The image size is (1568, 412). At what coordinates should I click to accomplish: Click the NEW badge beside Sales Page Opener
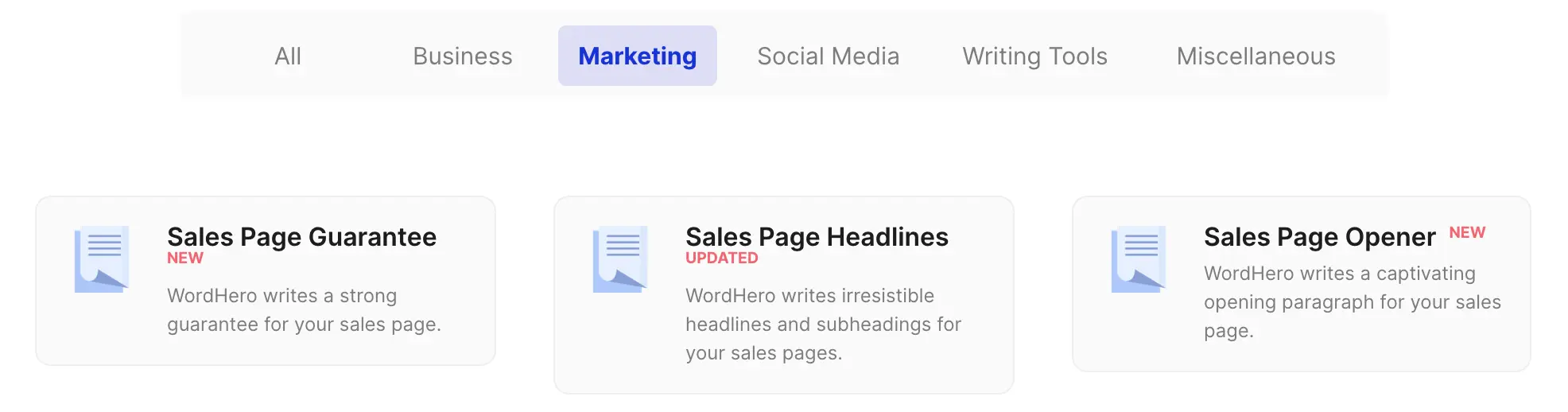1467,232
